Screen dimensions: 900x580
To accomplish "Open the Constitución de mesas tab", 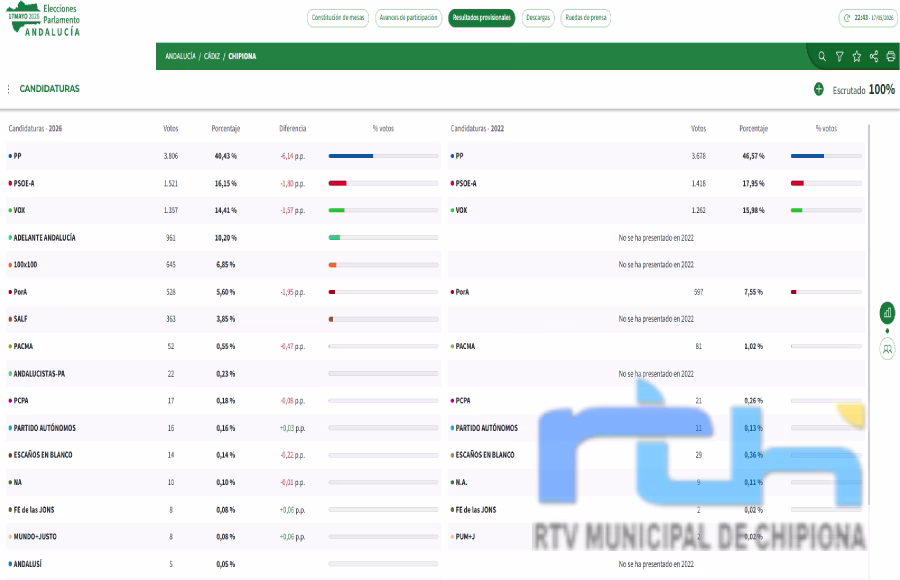I will [338, 18].
